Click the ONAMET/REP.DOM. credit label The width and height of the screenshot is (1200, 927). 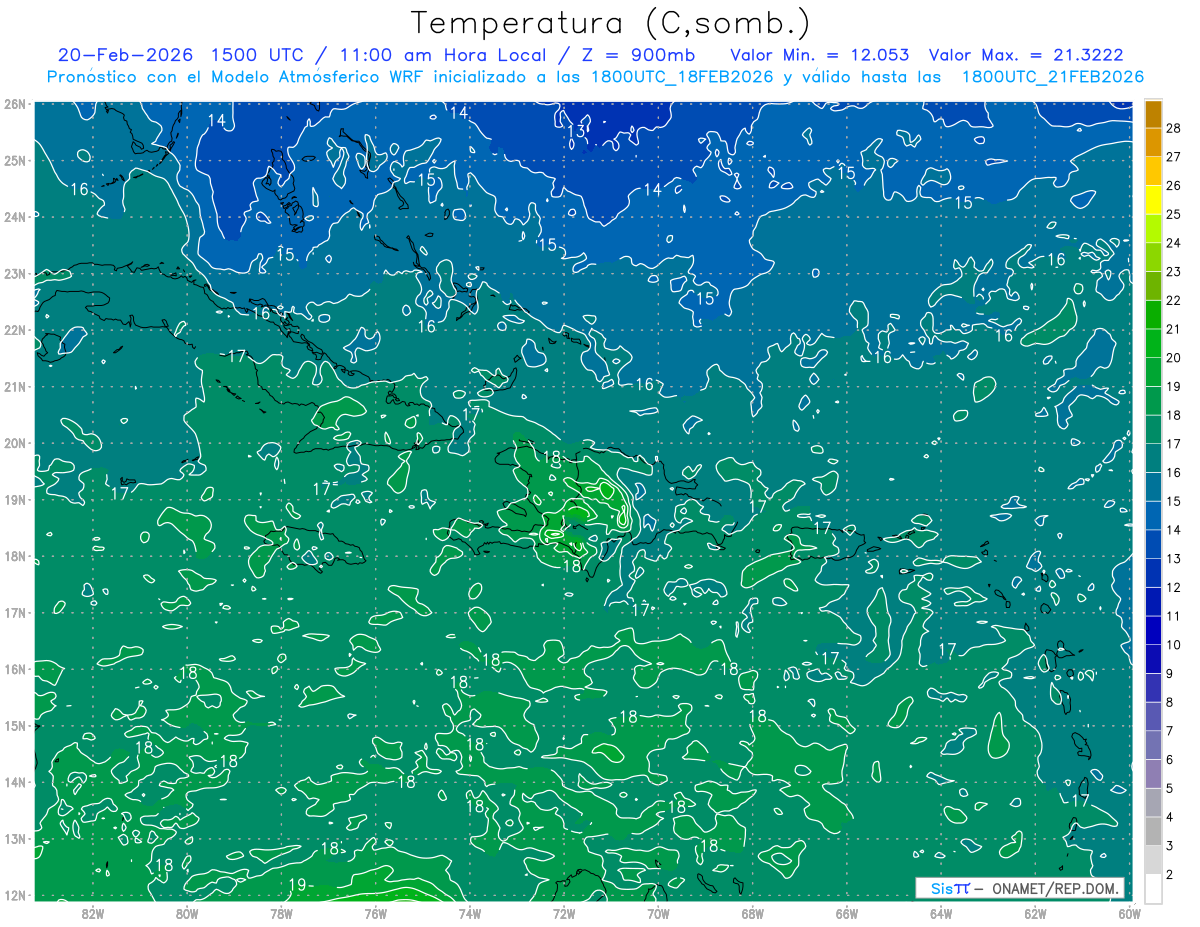pyautogui.click(x=1056, y=888)
